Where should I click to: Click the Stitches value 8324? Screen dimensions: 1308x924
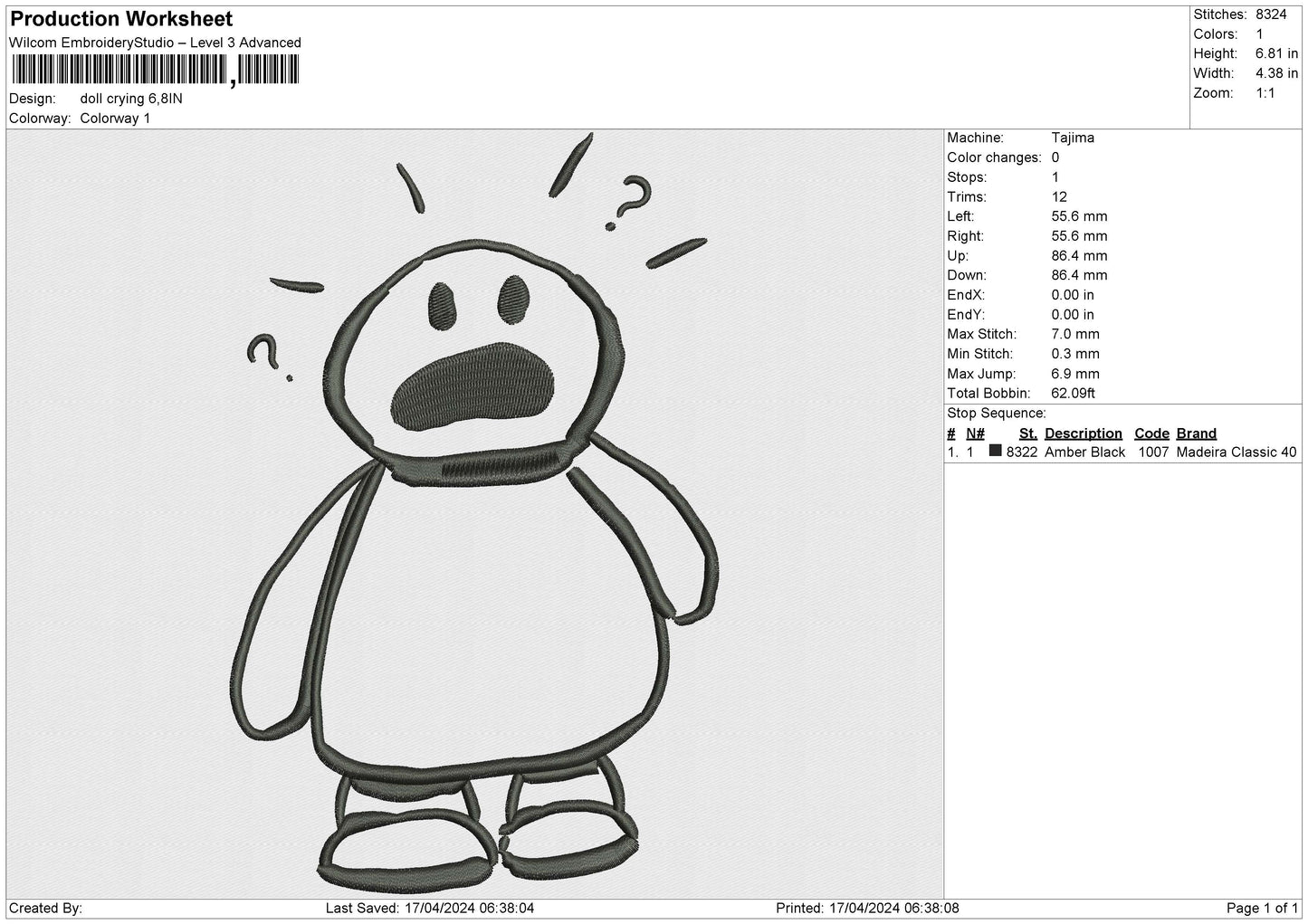click(1272, 14)
